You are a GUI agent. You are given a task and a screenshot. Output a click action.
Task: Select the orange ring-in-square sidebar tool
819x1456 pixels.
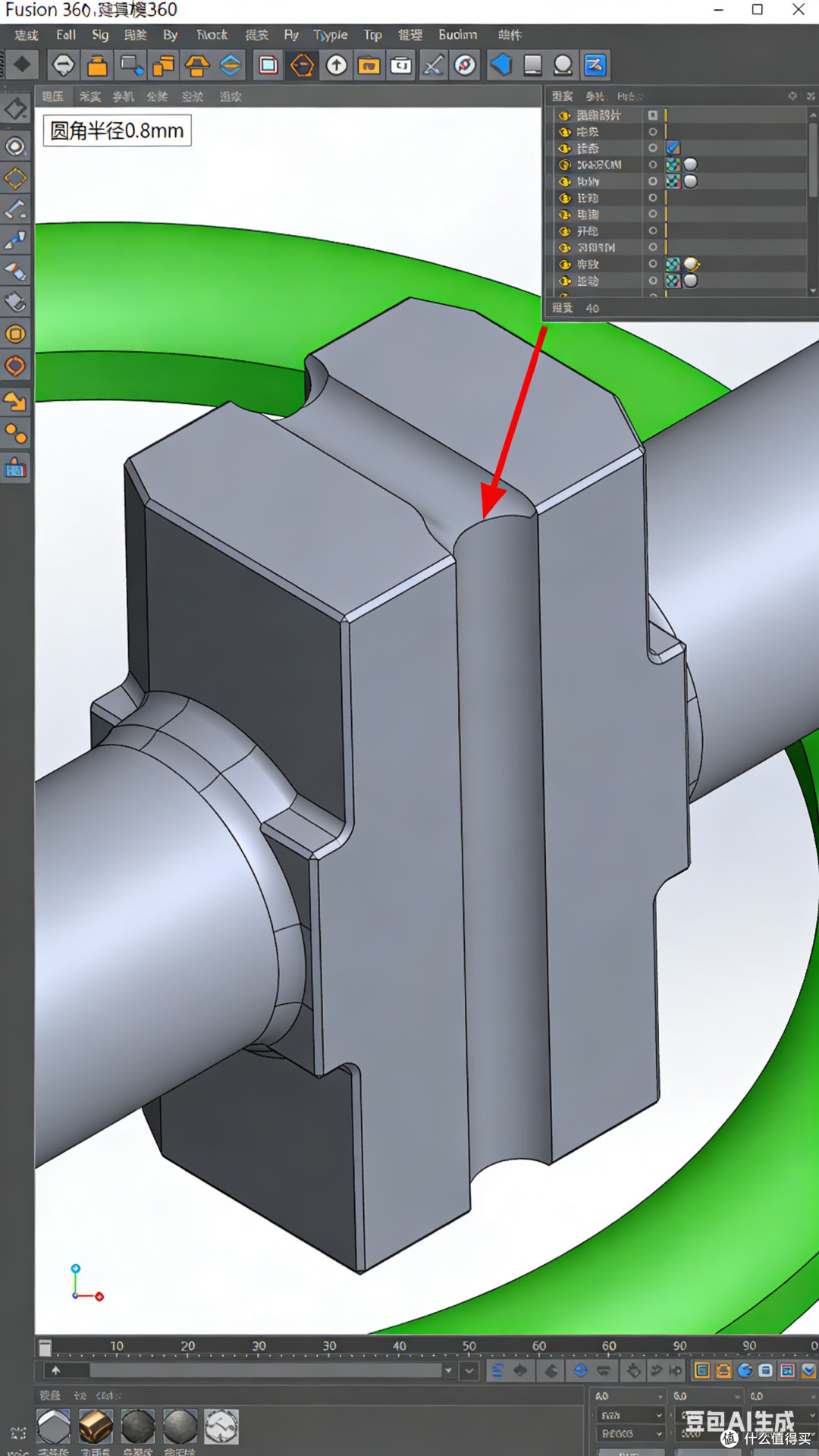pyautogui.click(x=16, y=334)
